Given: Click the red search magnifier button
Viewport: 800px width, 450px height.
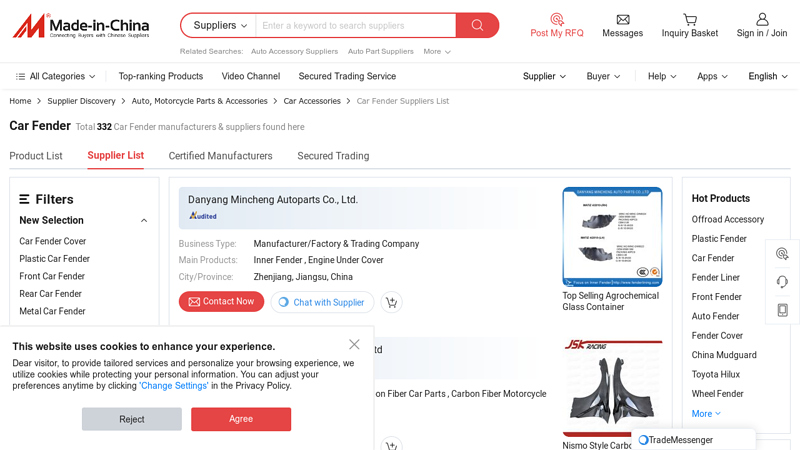Looking at the screenshot, I should tap(477, 26).
